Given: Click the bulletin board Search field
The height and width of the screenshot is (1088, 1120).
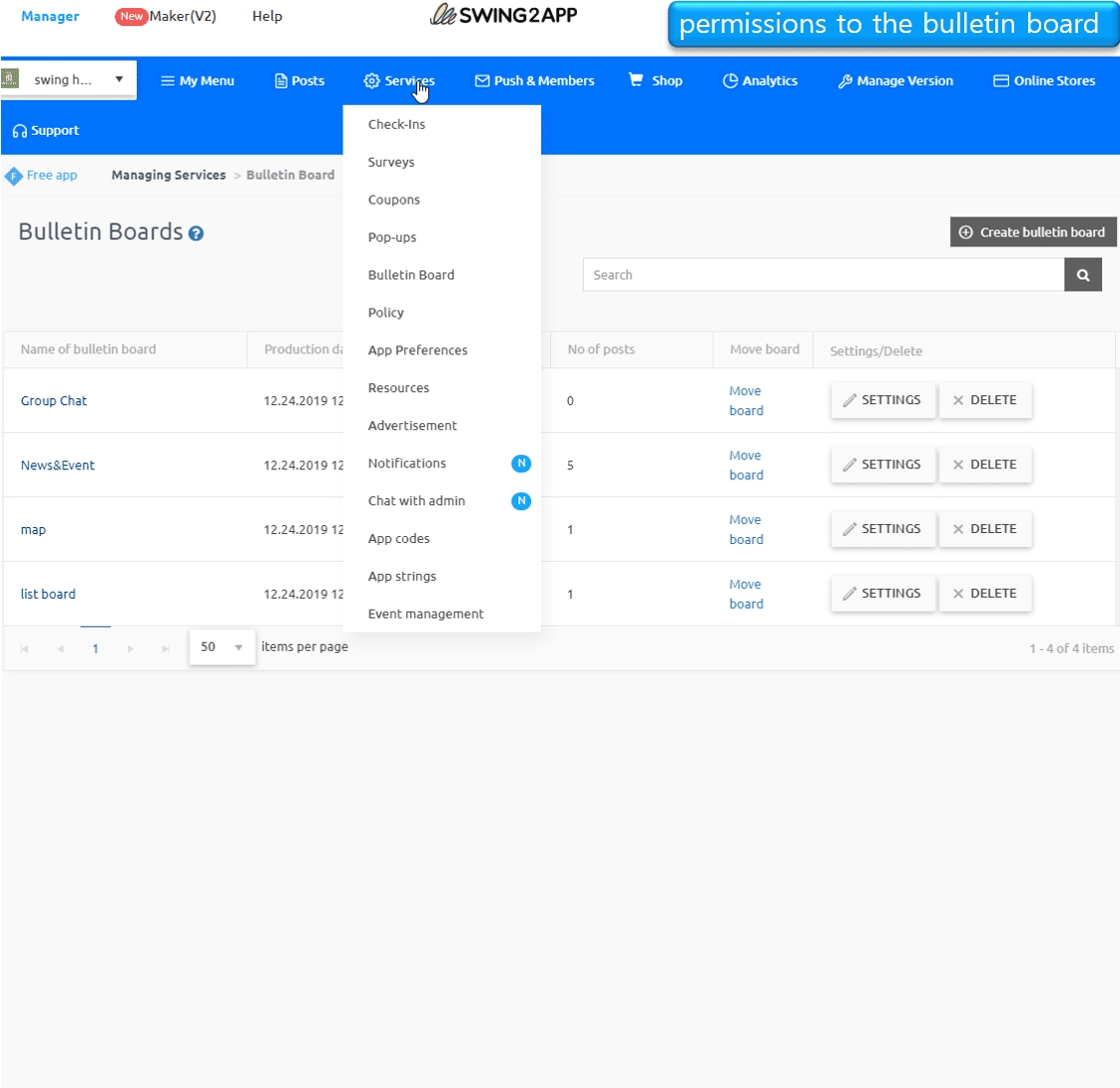Looking at the screenshot, I should pos(824,275).
